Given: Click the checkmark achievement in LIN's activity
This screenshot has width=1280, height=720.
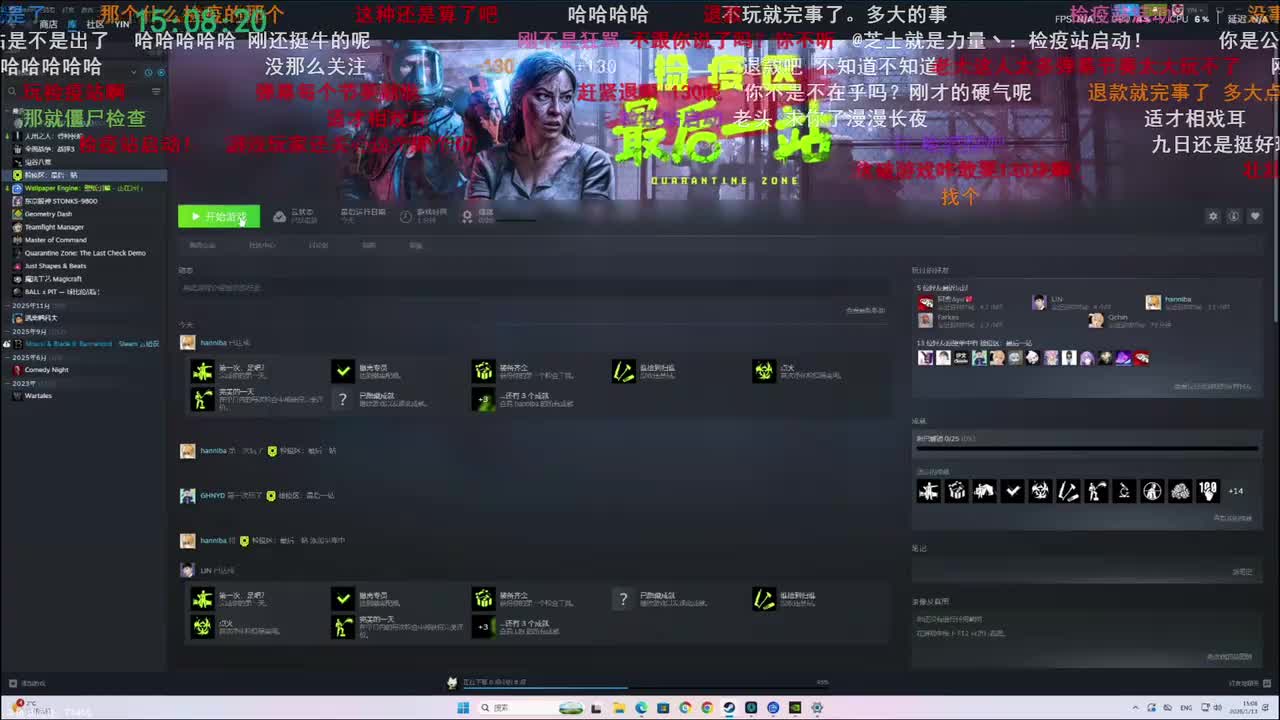Looking at the screenshot, I should coord(343,599).
